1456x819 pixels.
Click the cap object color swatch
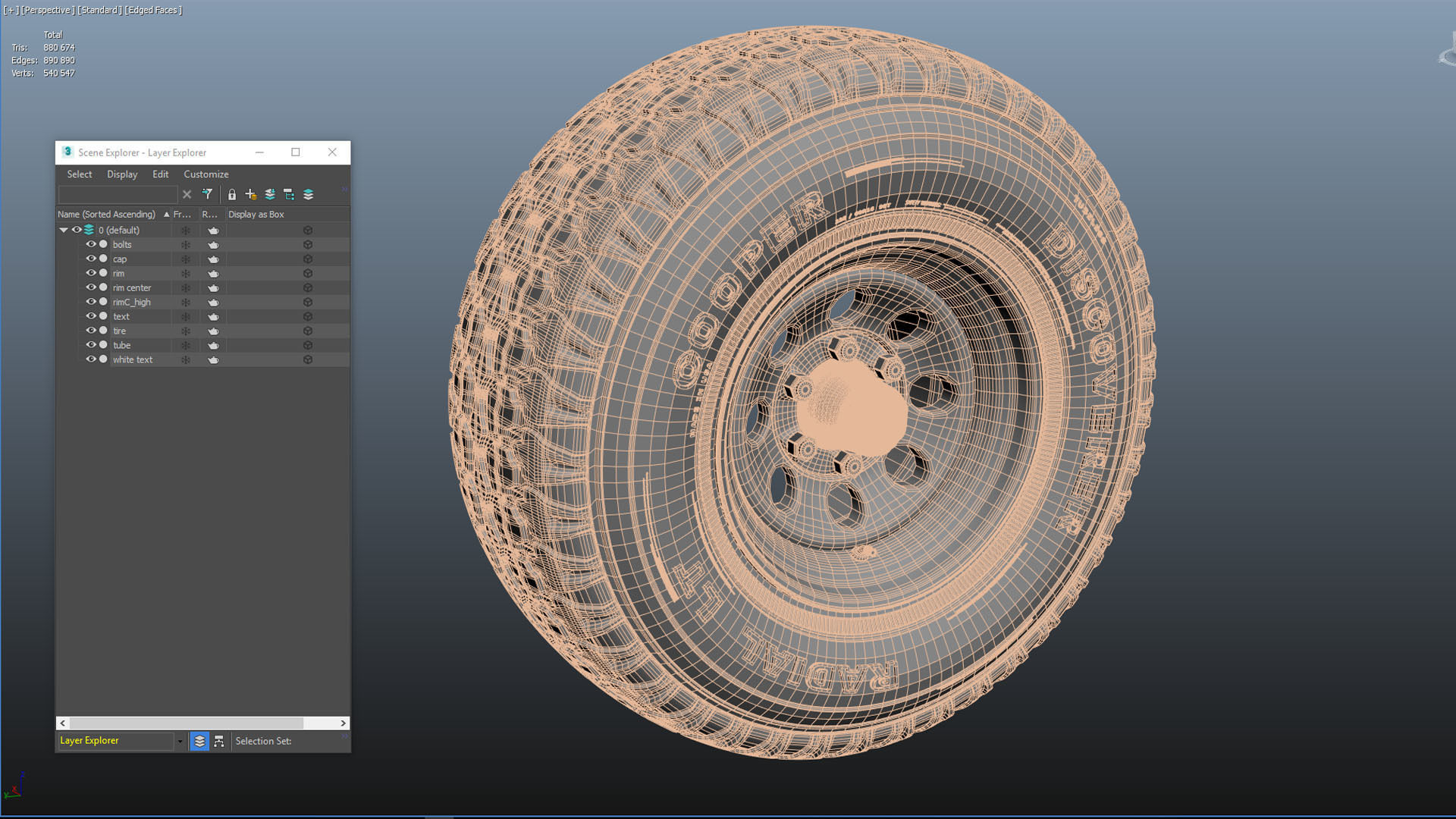point(104,259)
